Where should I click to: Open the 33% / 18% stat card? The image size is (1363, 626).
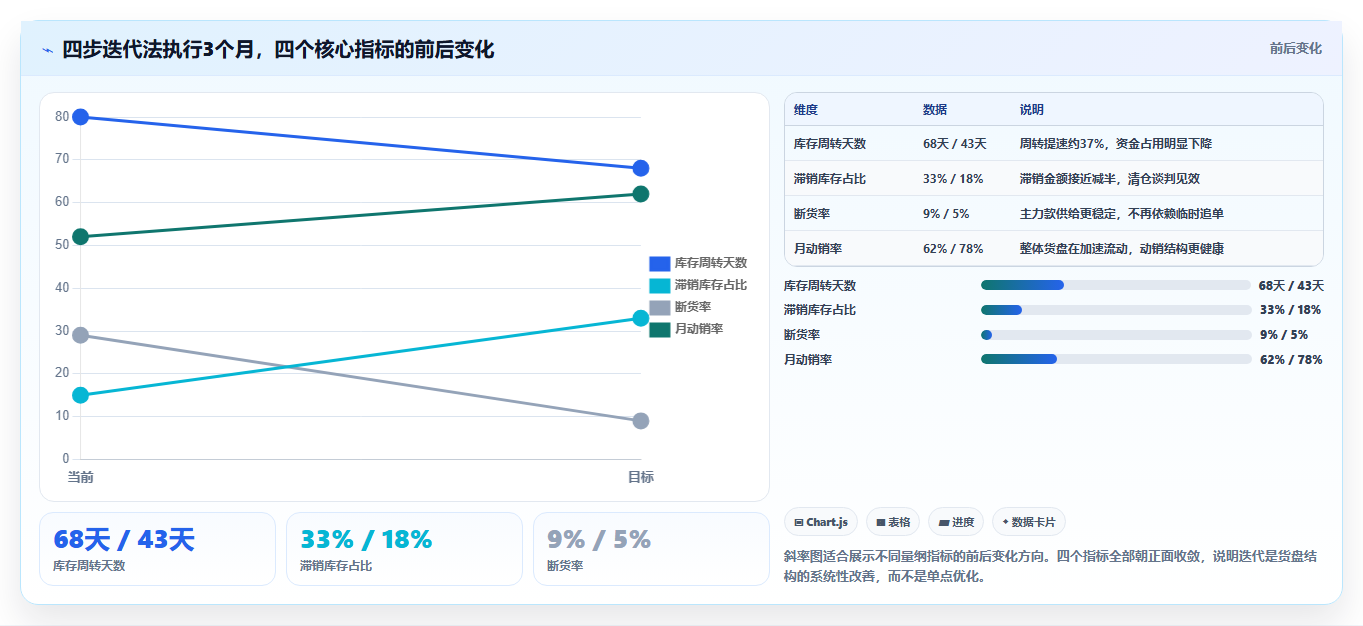point(404,549)
